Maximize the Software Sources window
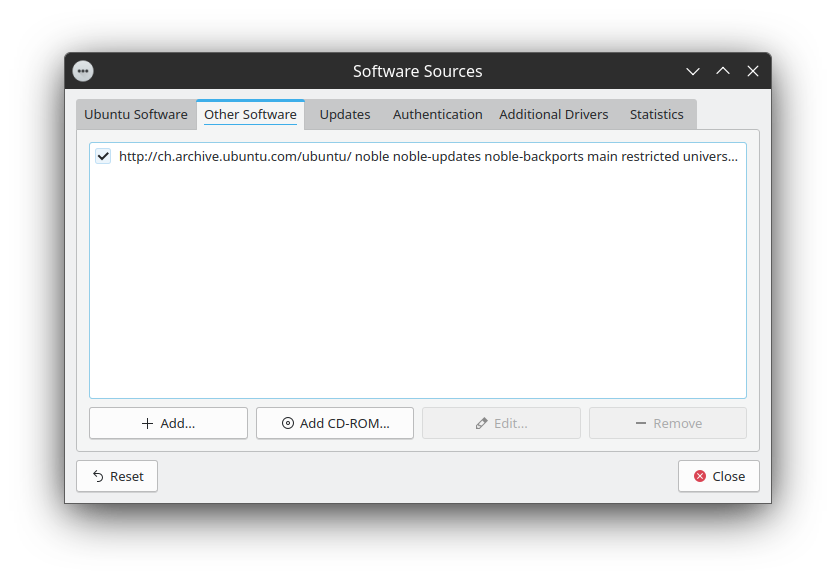The width and height of the screenshot is (836, 580). tap(723, 71)
